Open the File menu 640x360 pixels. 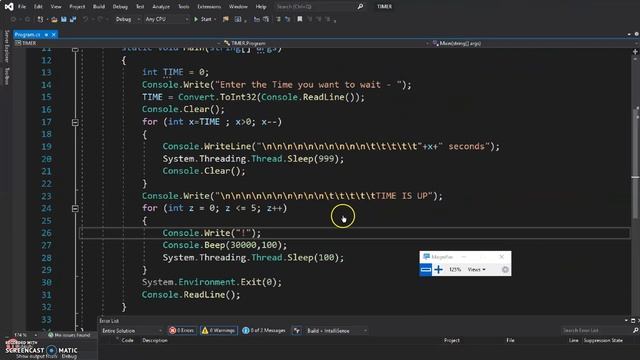coord(22,7)
